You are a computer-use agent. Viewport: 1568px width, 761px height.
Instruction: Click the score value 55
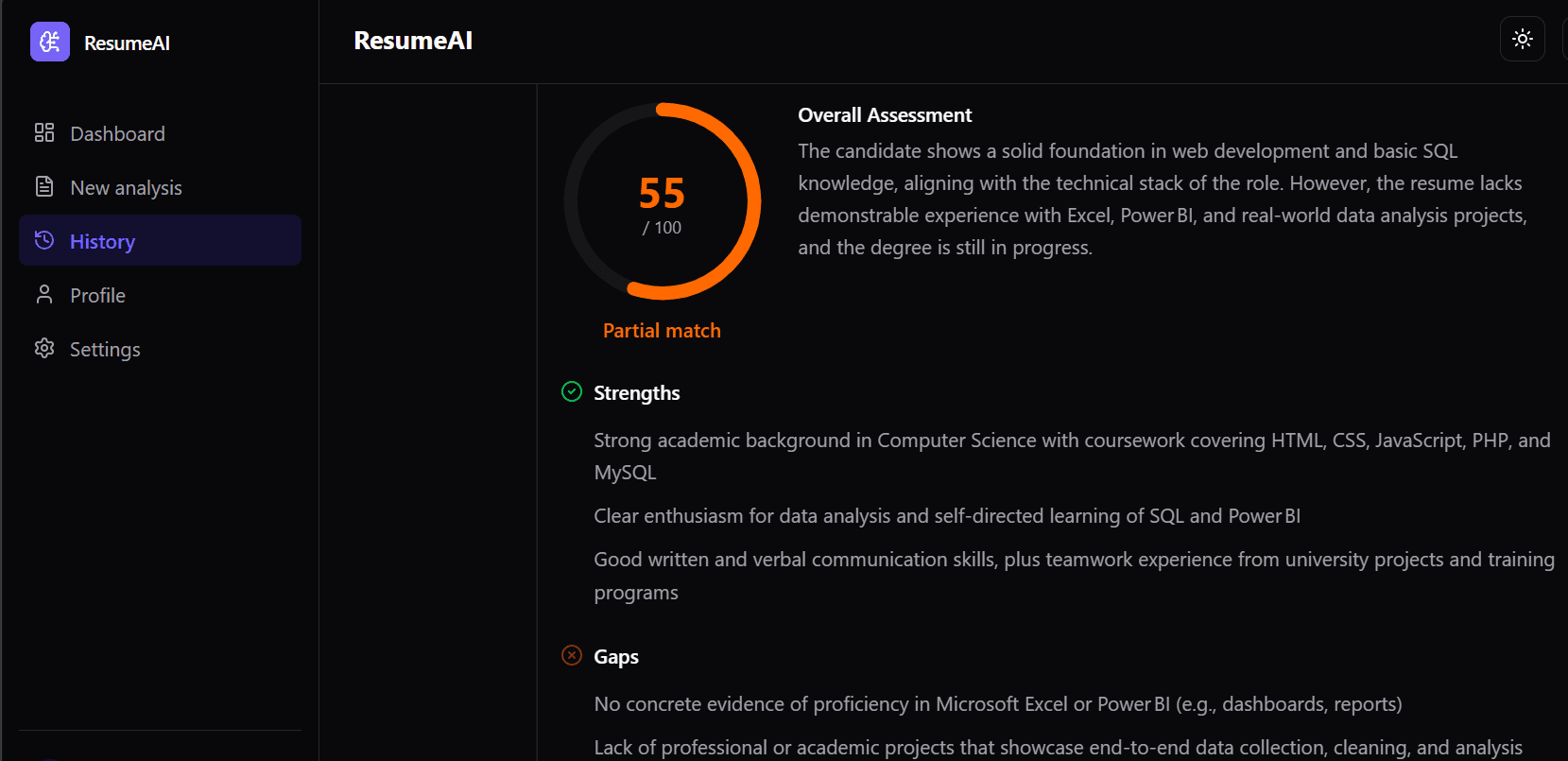[x=662, y=194]
